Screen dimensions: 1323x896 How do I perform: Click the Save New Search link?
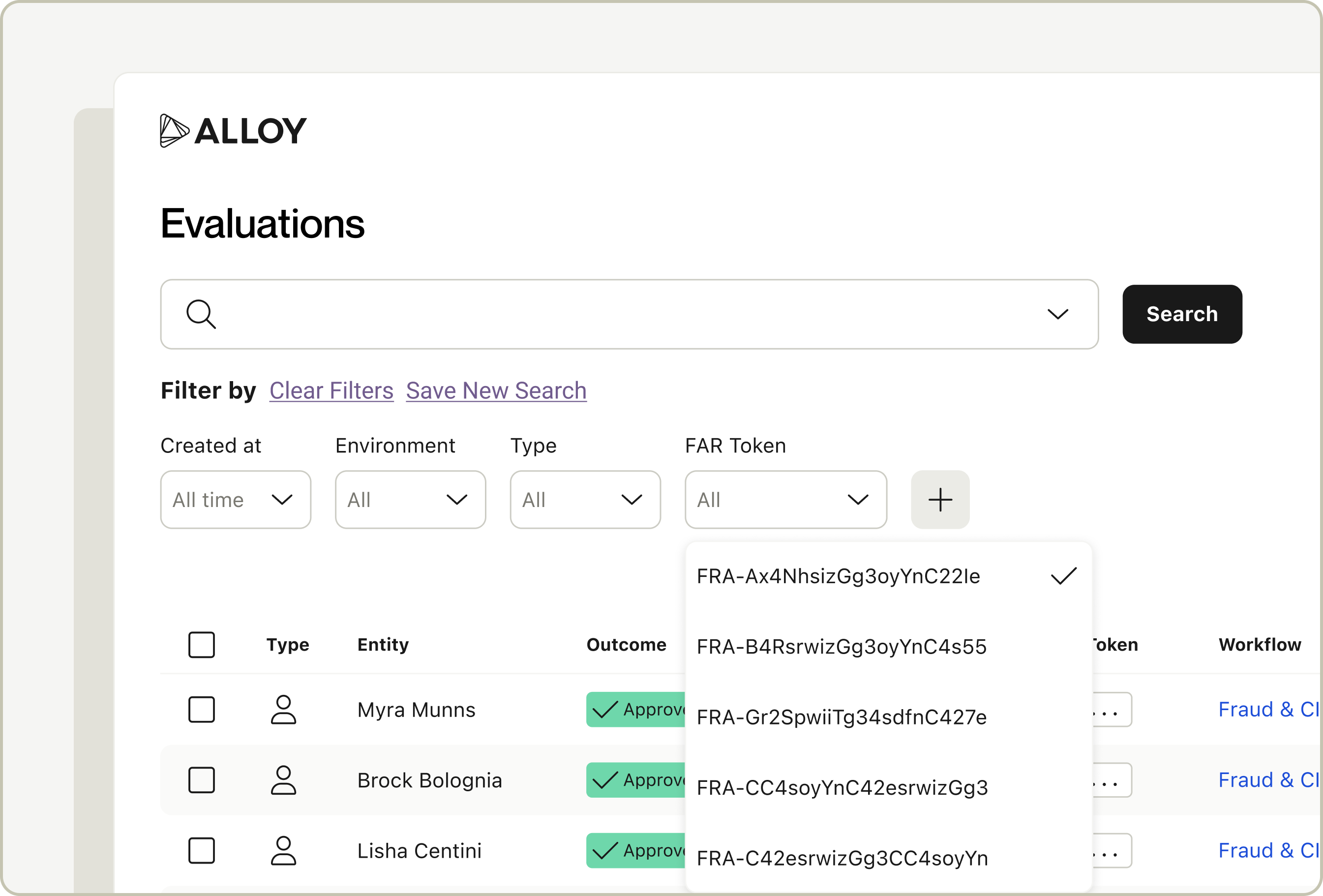(x=496, y=390)
